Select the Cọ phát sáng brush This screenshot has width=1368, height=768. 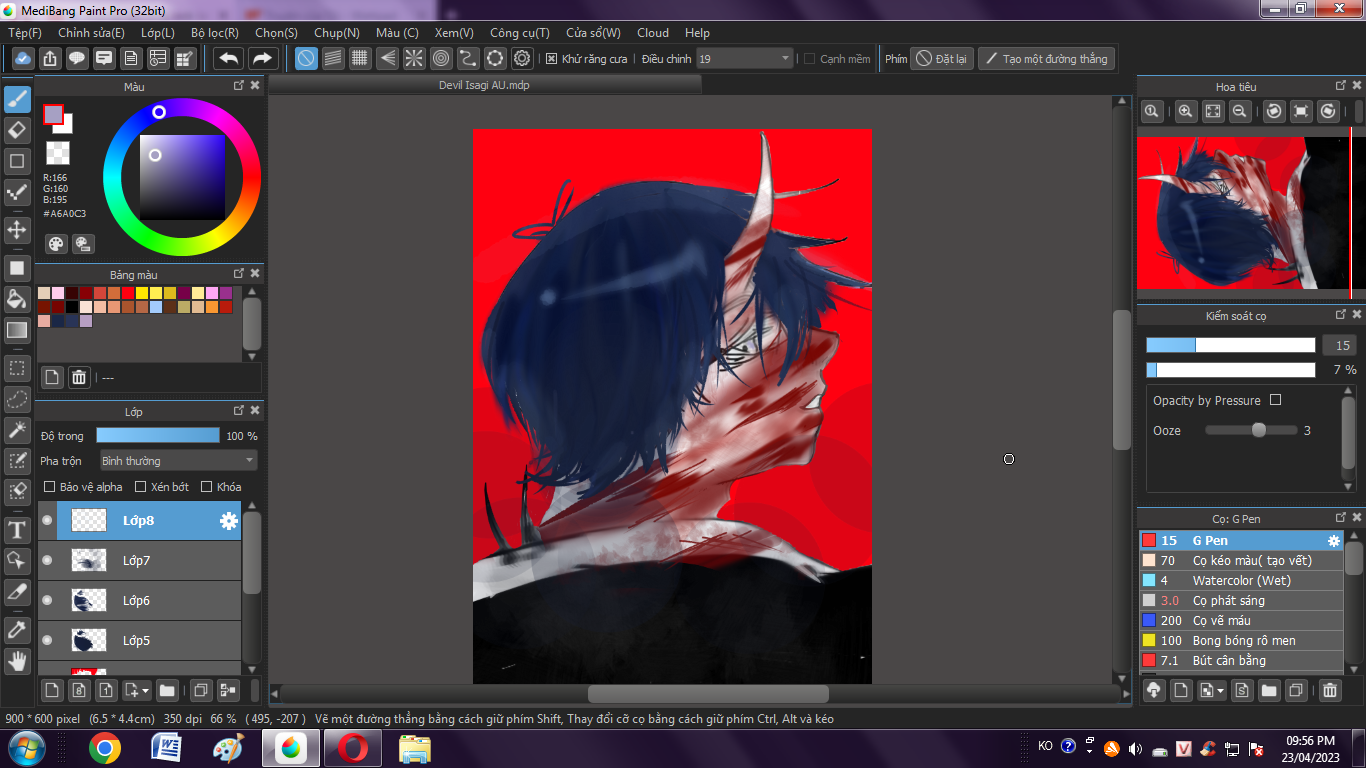pyautogui.click(x=1241, y=601)
